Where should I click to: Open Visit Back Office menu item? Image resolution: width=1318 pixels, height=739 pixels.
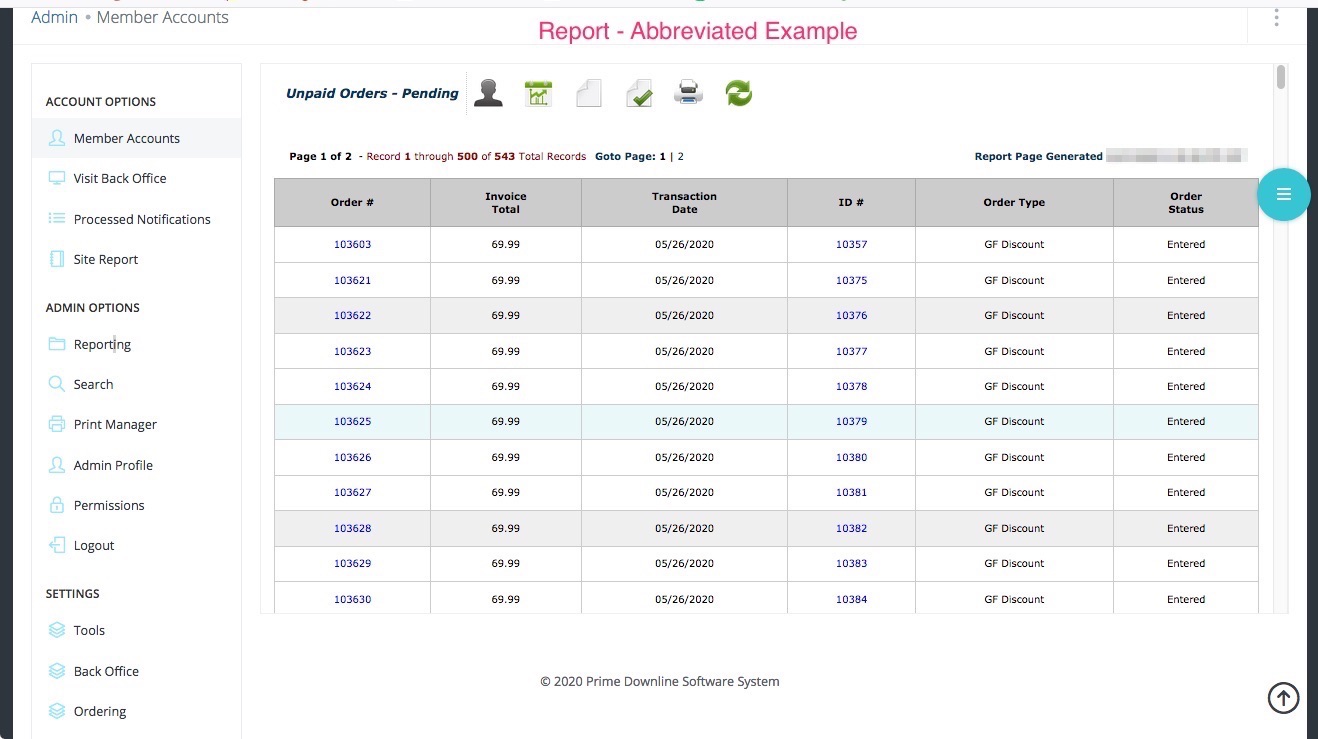coord(120,178)
